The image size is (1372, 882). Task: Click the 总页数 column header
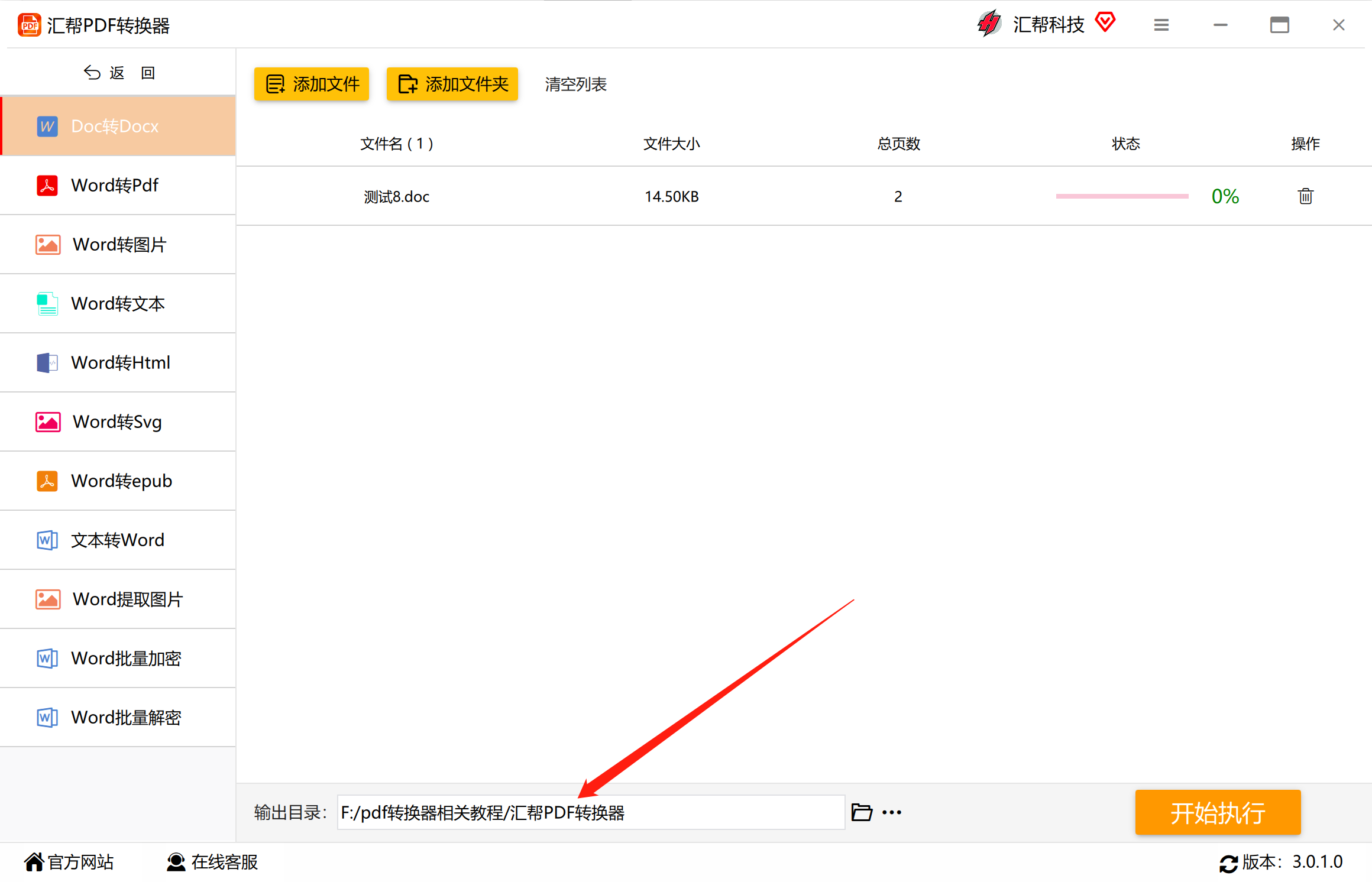click(x=898, y=144)
